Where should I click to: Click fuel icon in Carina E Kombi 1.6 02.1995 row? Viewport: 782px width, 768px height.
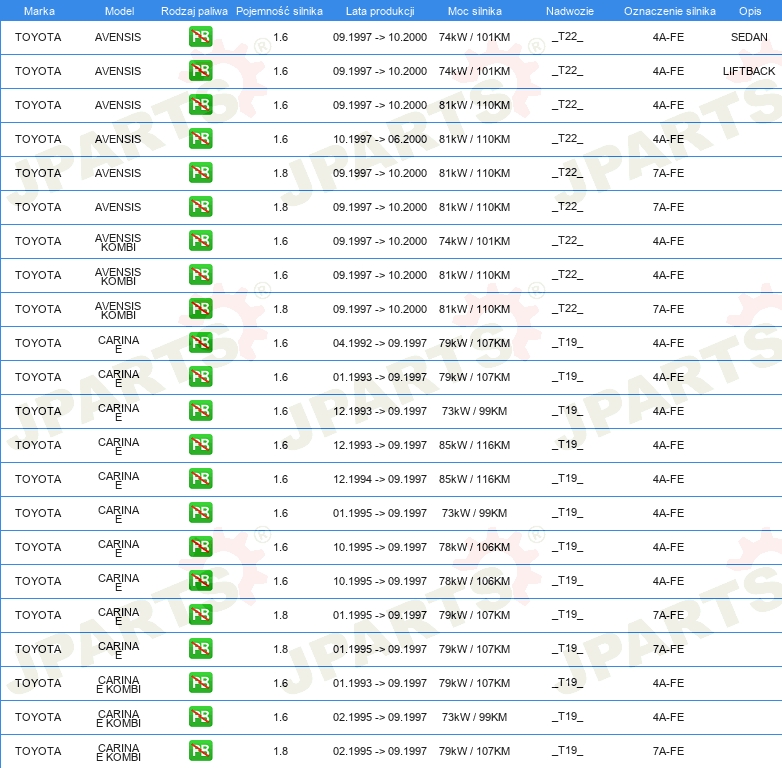pyautogui.click(x=200, y=717)
